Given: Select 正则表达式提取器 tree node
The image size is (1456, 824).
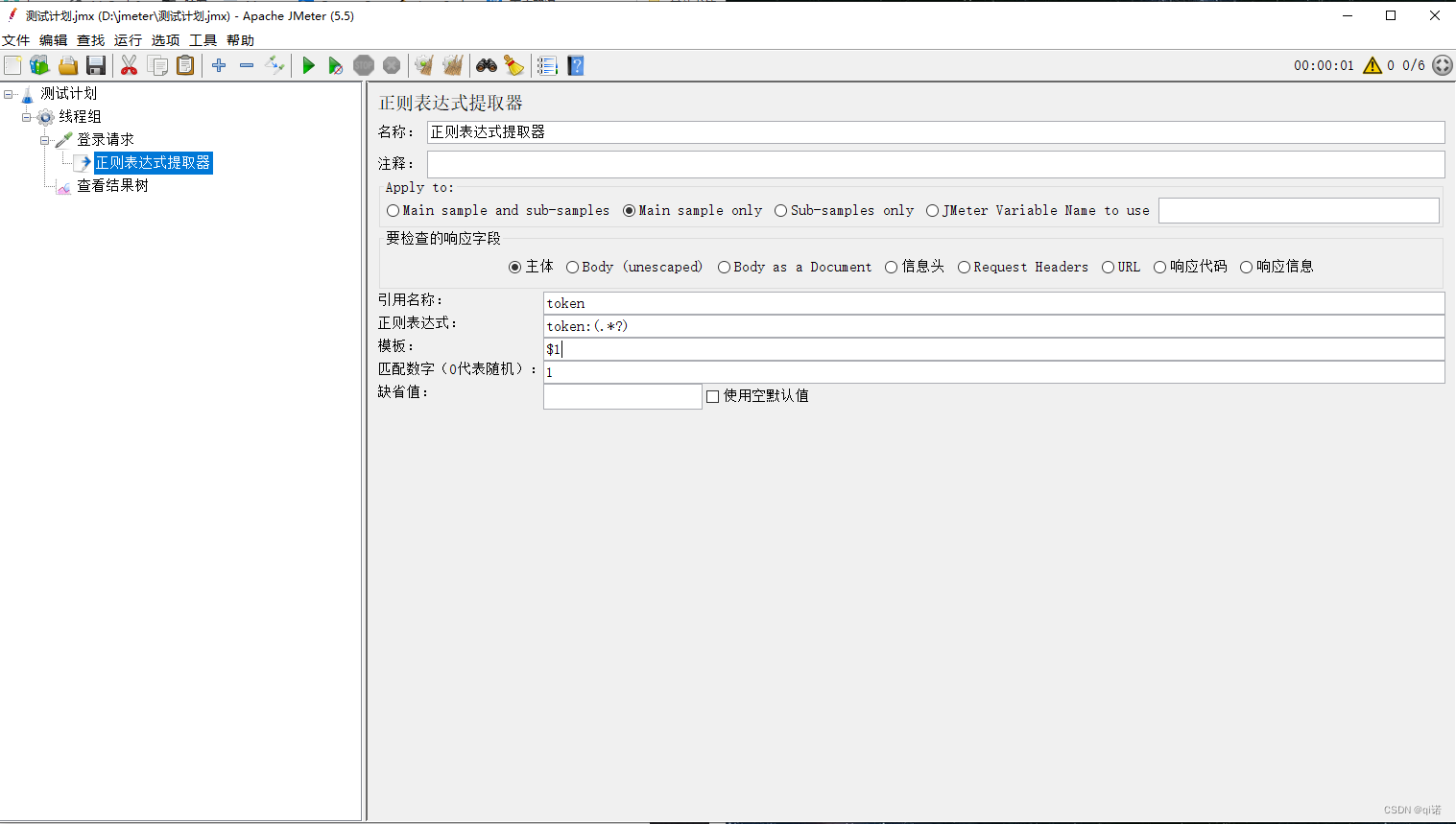Looking at the screenshot, I should 153,162.
